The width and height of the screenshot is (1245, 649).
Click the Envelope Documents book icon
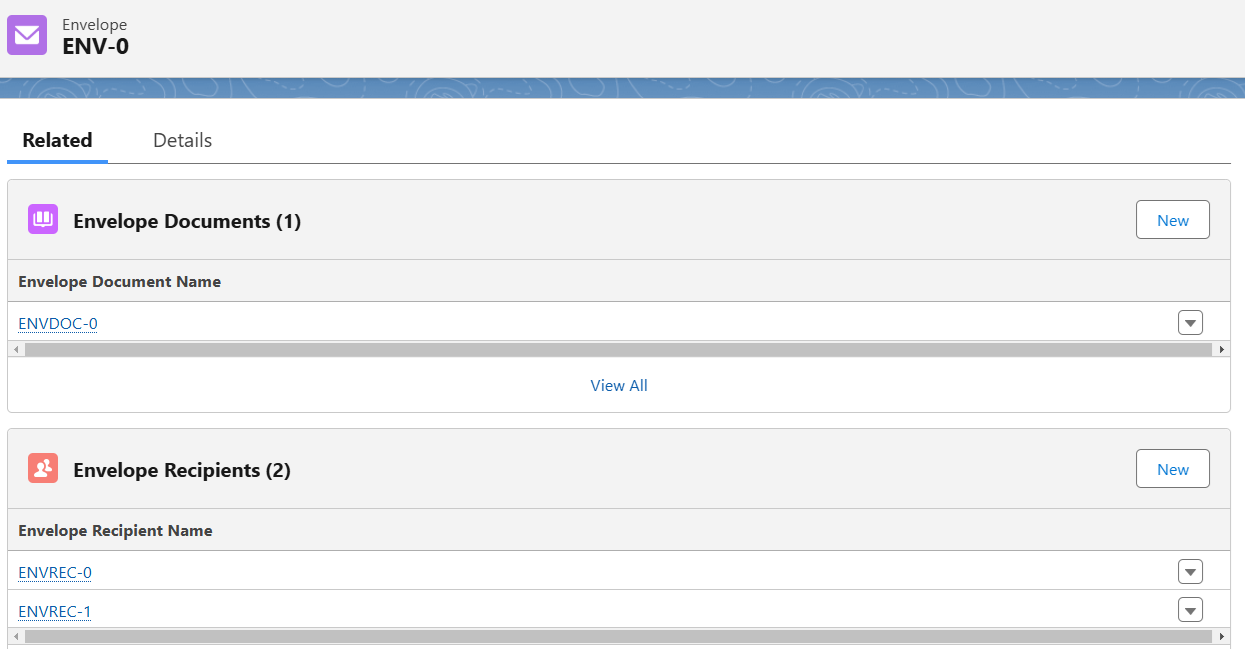tap(43, 220)
